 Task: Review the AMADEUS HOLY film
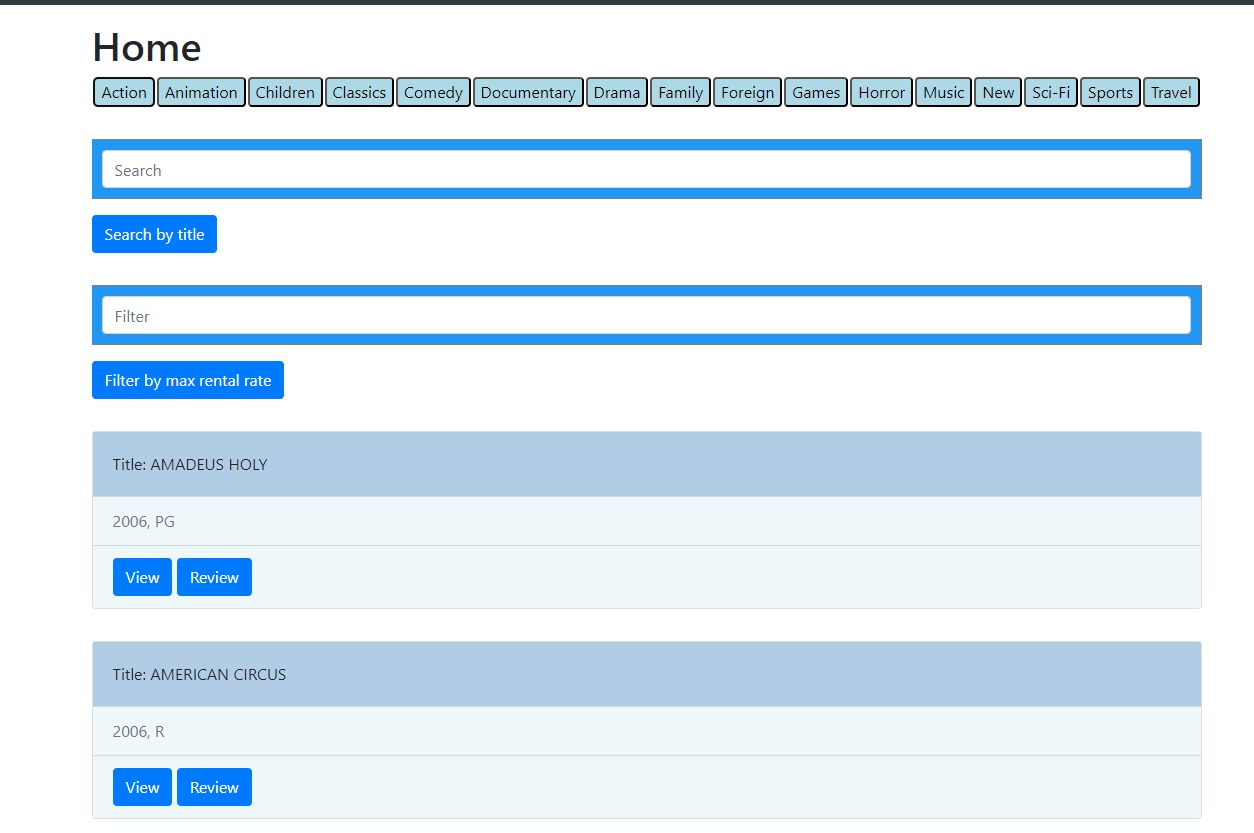[214, 577]
